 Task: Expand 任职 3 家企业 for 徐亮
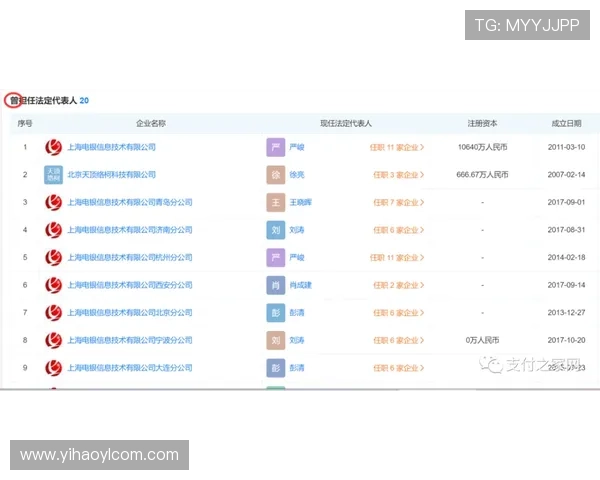coord(398,175)
